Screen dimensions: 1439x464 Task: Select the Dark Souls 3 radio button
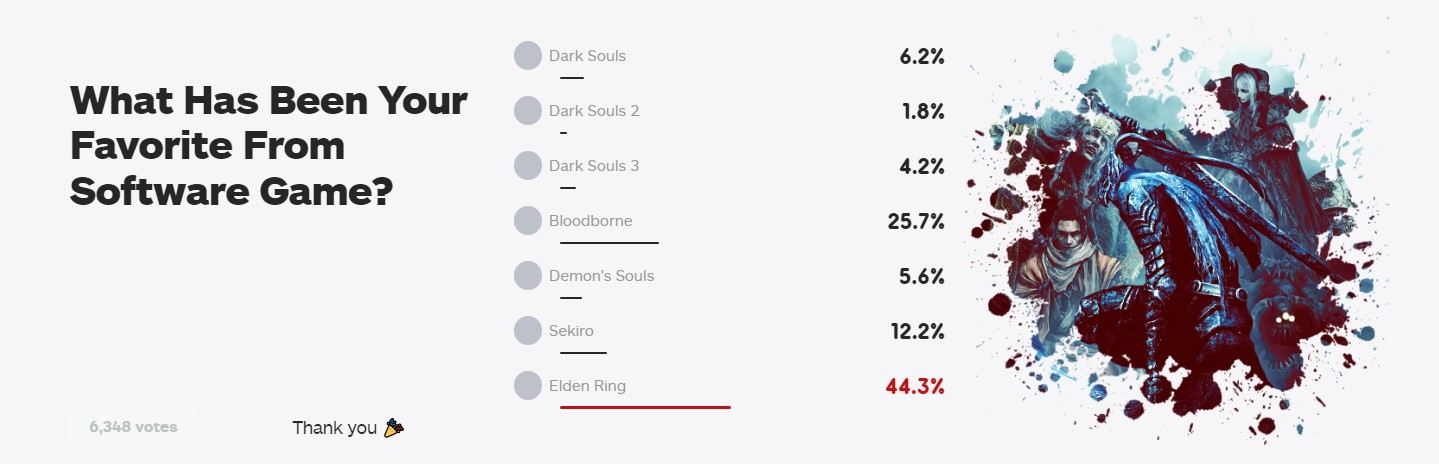[x=528, y=166]
